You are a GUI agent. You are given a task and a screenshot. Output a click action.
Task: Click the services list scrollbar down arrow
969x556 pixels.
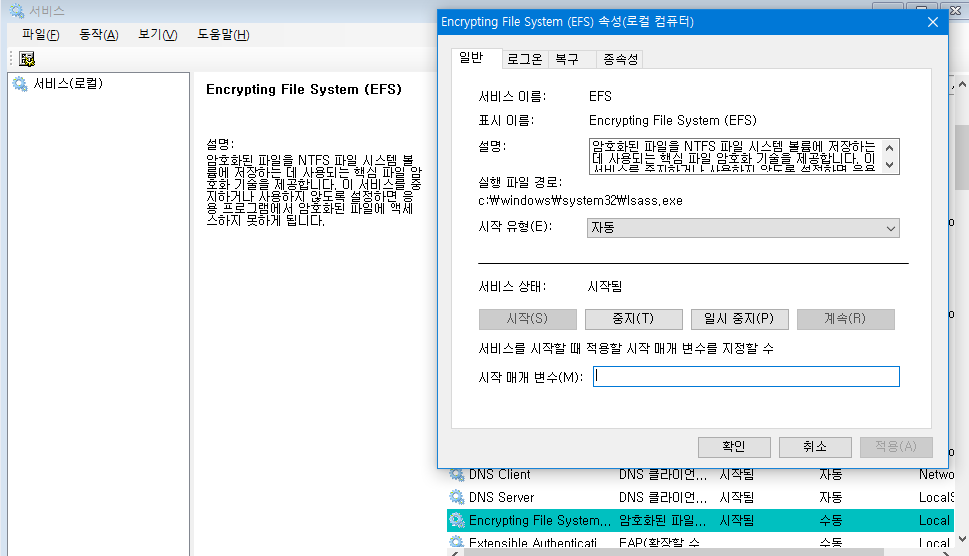coord(962,539)
